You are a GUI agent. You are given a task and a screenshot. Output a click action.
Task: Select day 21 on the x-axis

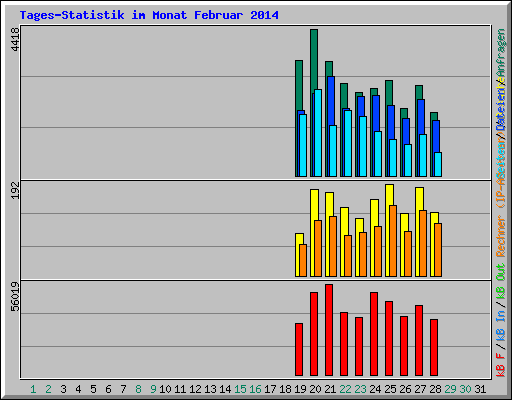330,389
